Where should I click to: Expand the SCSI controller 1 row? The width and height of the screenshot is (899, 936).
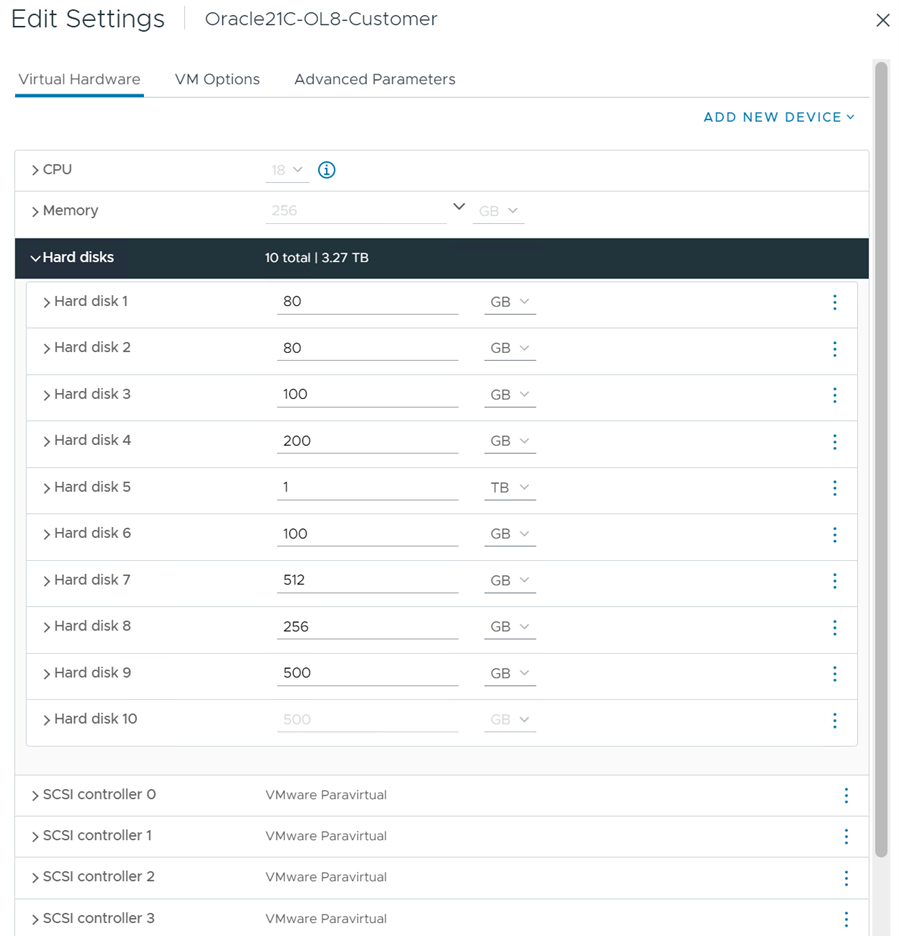(x=36, y=836)
